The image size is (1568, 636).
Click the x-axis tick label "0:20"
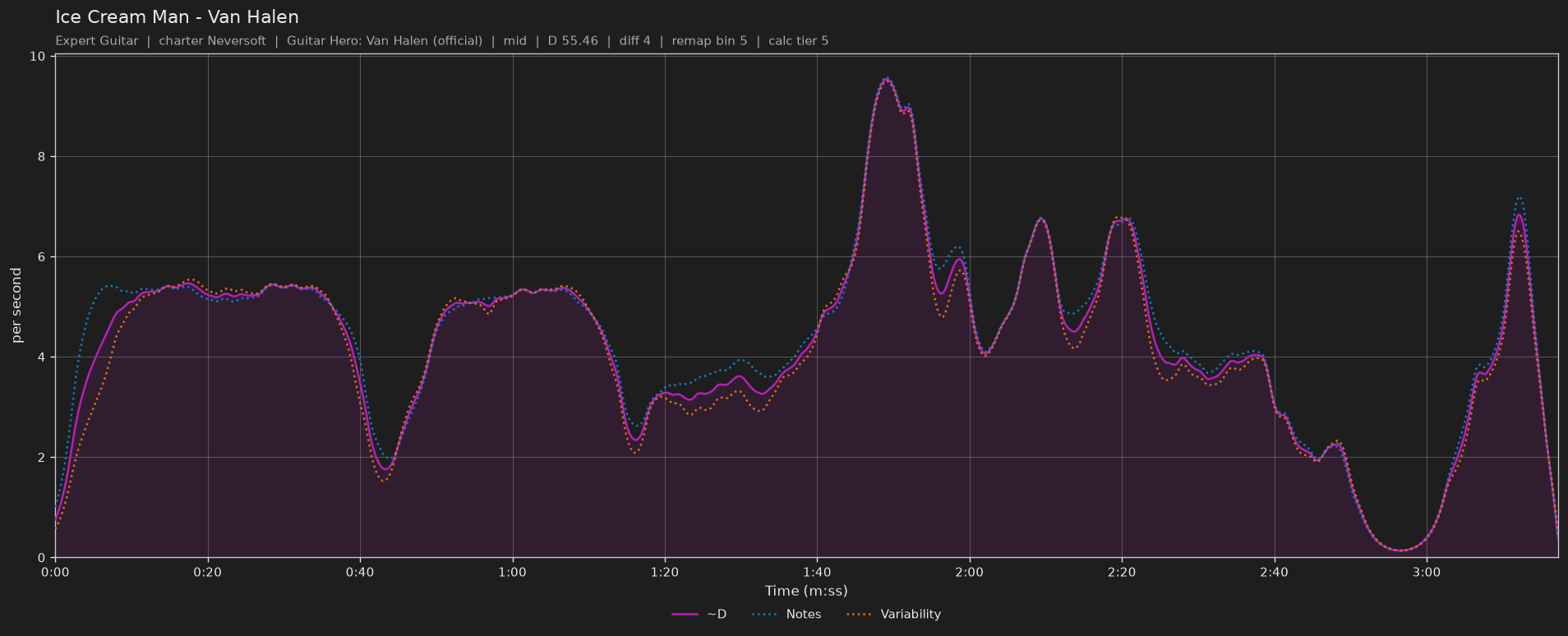pyautogui.click(x=208, y=572)
